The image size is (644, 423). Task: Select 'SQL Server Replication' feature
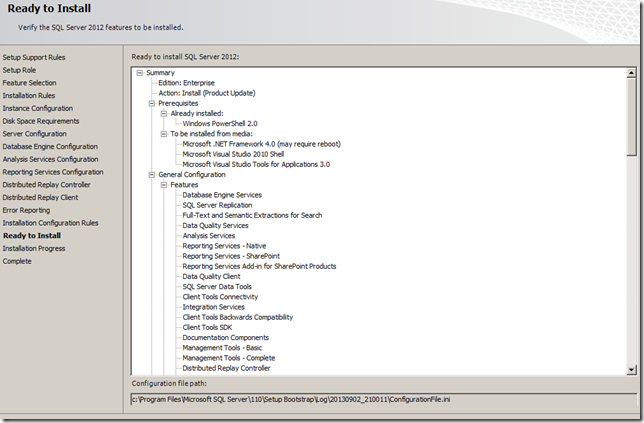[x=217, y=205]
